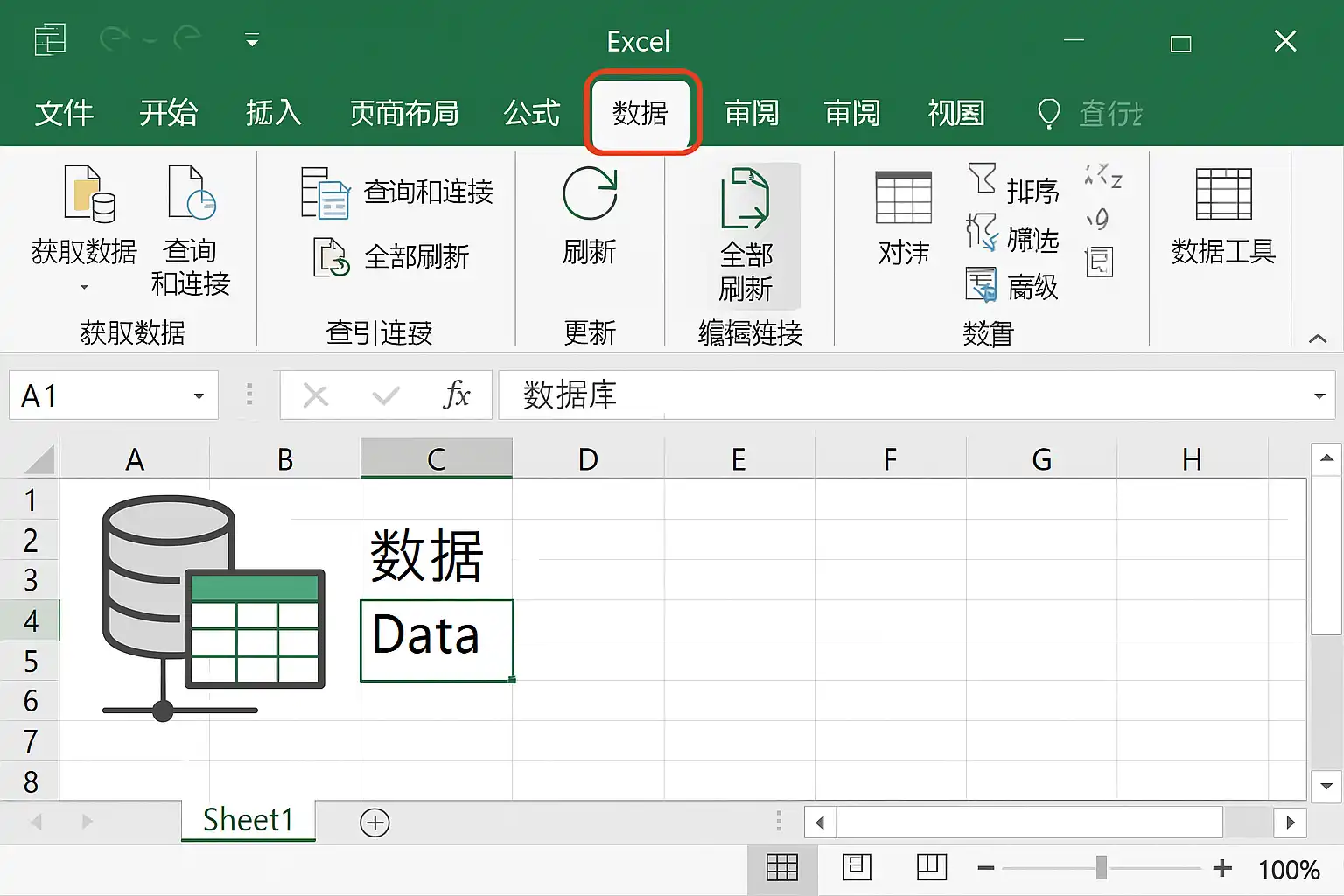This screenshot has height=896, width=1344.
Task: Expand the formula bar with its arrow
Action: tap(1319, 396)
